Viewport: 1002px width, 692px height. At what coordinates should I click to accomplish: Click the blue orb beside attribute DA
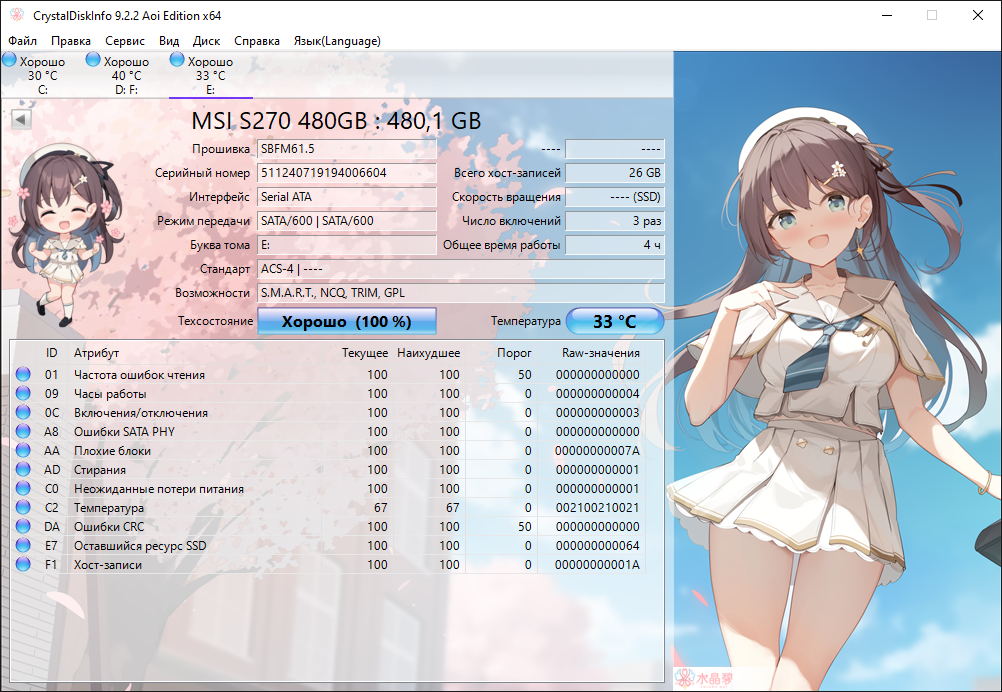pyautogui.click(x=24, y=527)
